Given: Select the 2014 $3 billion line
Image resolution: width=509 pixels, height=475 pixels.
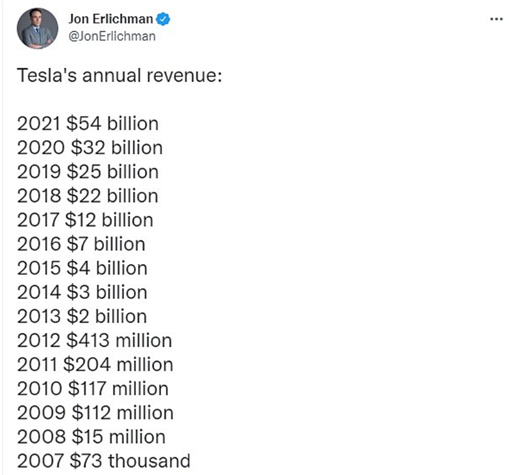Looking at the screenshot, I should pyautogui.click(x=82, y=292).
